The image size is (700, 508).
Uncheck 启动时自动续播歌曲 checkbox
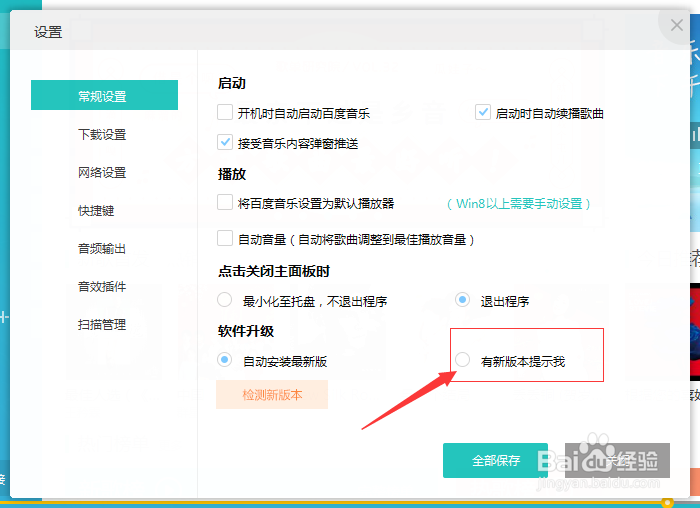pos(483,112)
